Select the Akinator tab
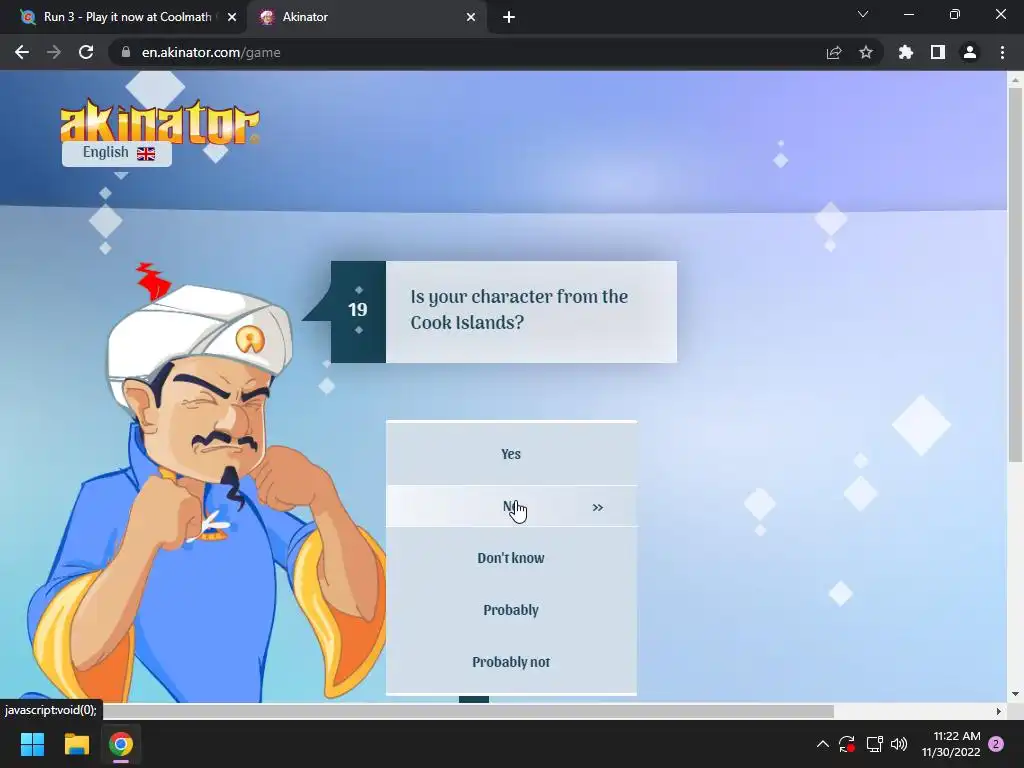The width and height of the screenshot is (1024, 768). (x=366, y=17)
